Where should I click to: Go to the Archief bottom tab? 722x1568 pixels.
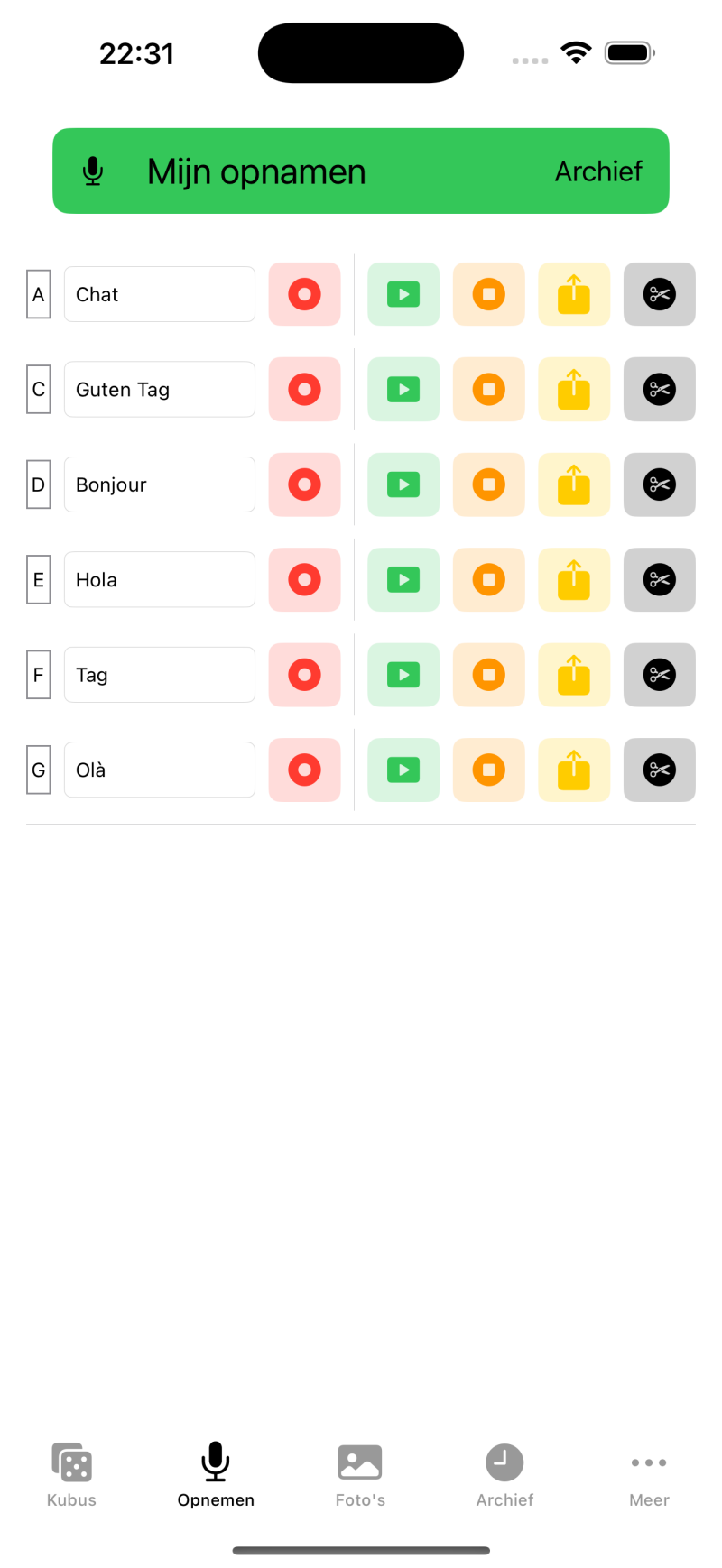pyautogui.click(x=504, y=1474)
